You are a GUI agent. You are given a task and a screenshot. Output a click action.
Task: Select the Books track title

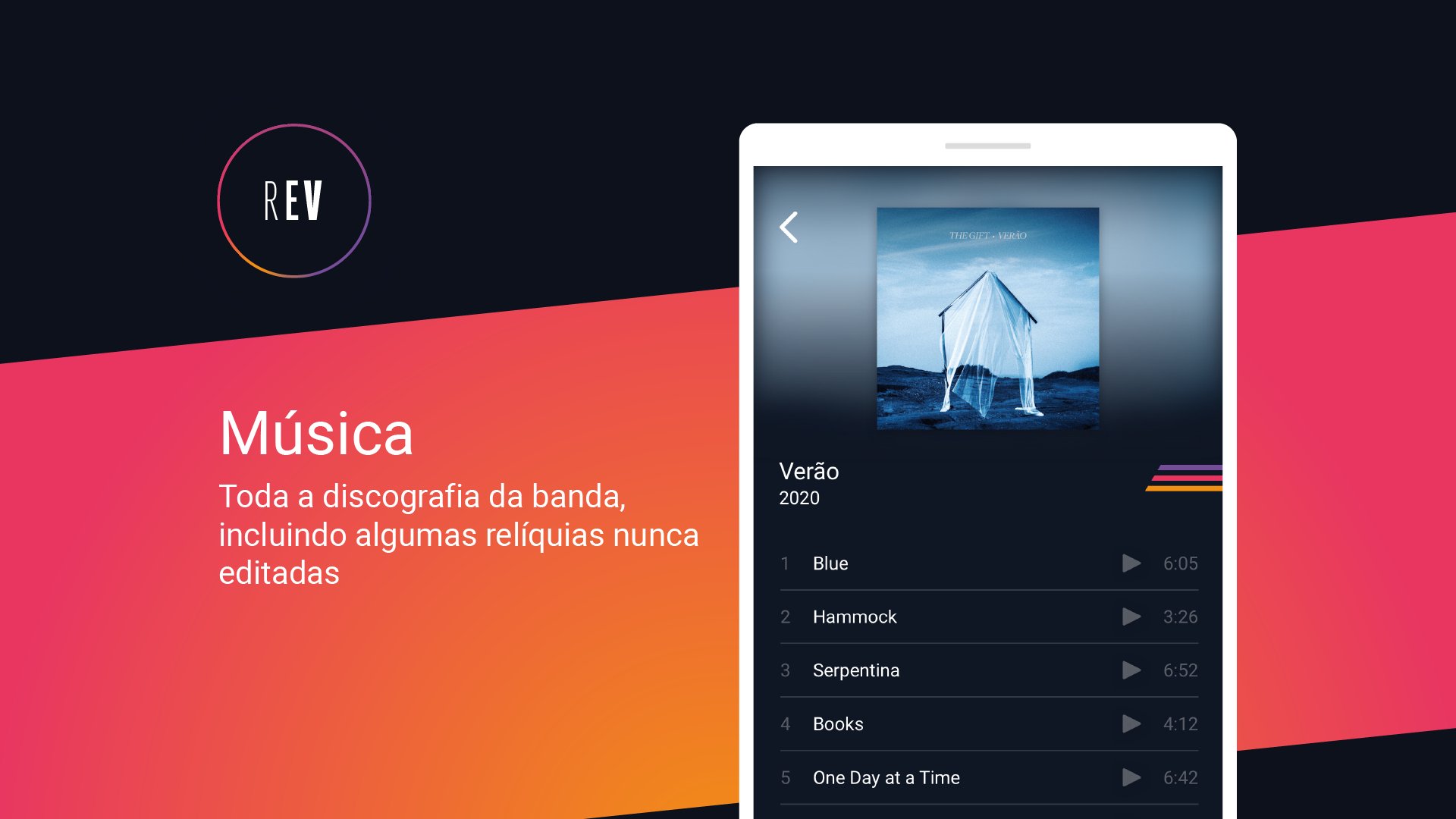(x=838, y=724)
